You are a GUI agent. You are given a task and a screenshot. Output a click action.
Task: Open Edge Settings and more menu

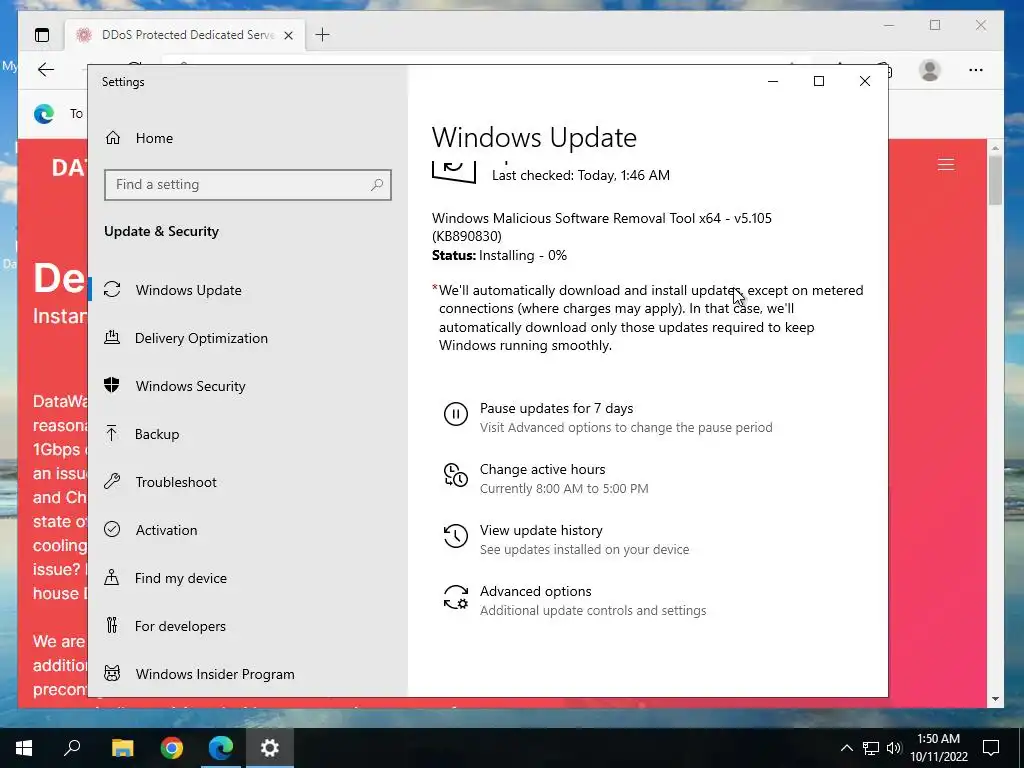[x=976, y=70]
